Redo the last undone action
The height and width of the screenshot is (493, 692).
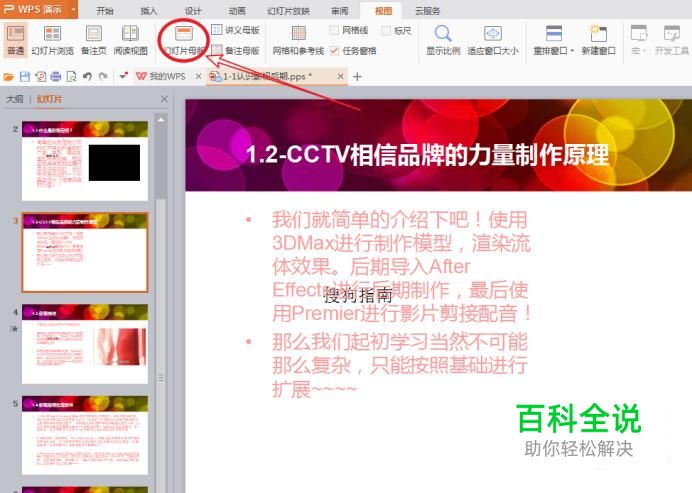103,77
